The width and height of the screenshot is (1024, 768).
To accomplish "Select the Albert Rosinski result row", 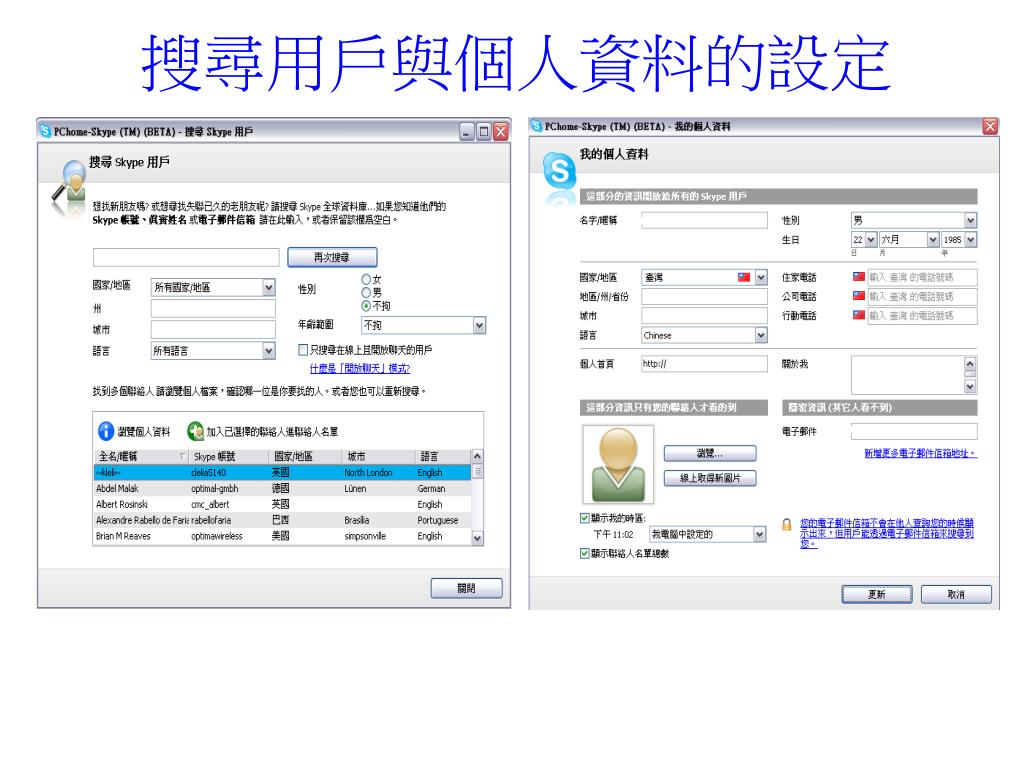I will coord(283,504).
